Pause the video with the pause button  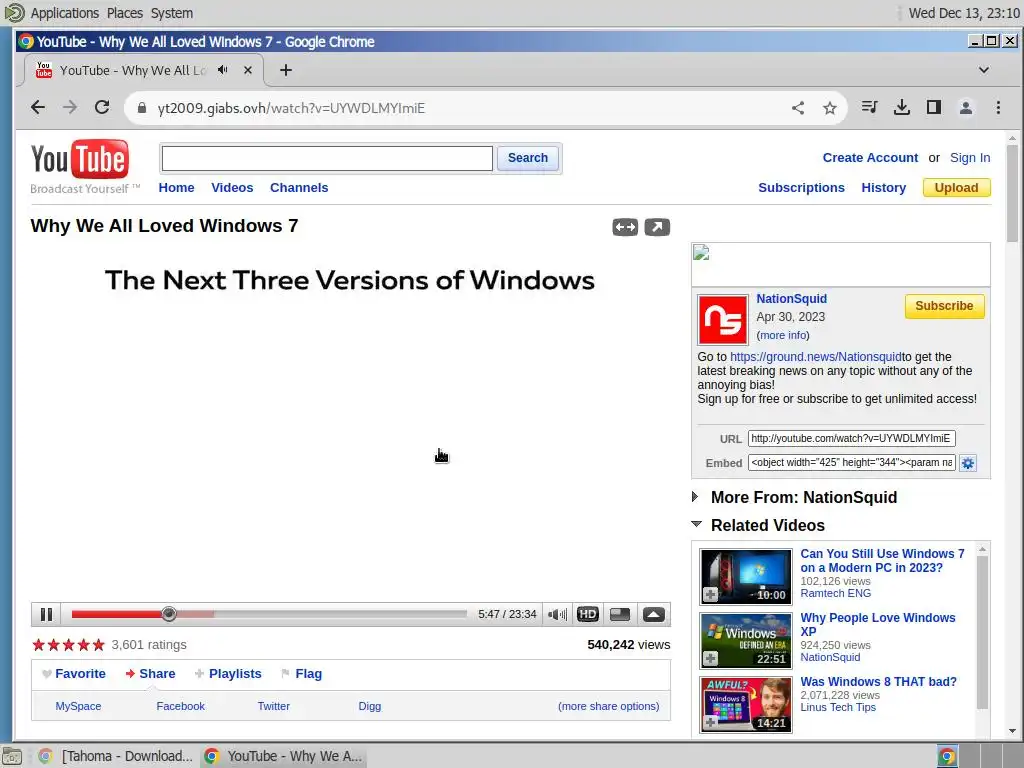(x=46, y=615)
